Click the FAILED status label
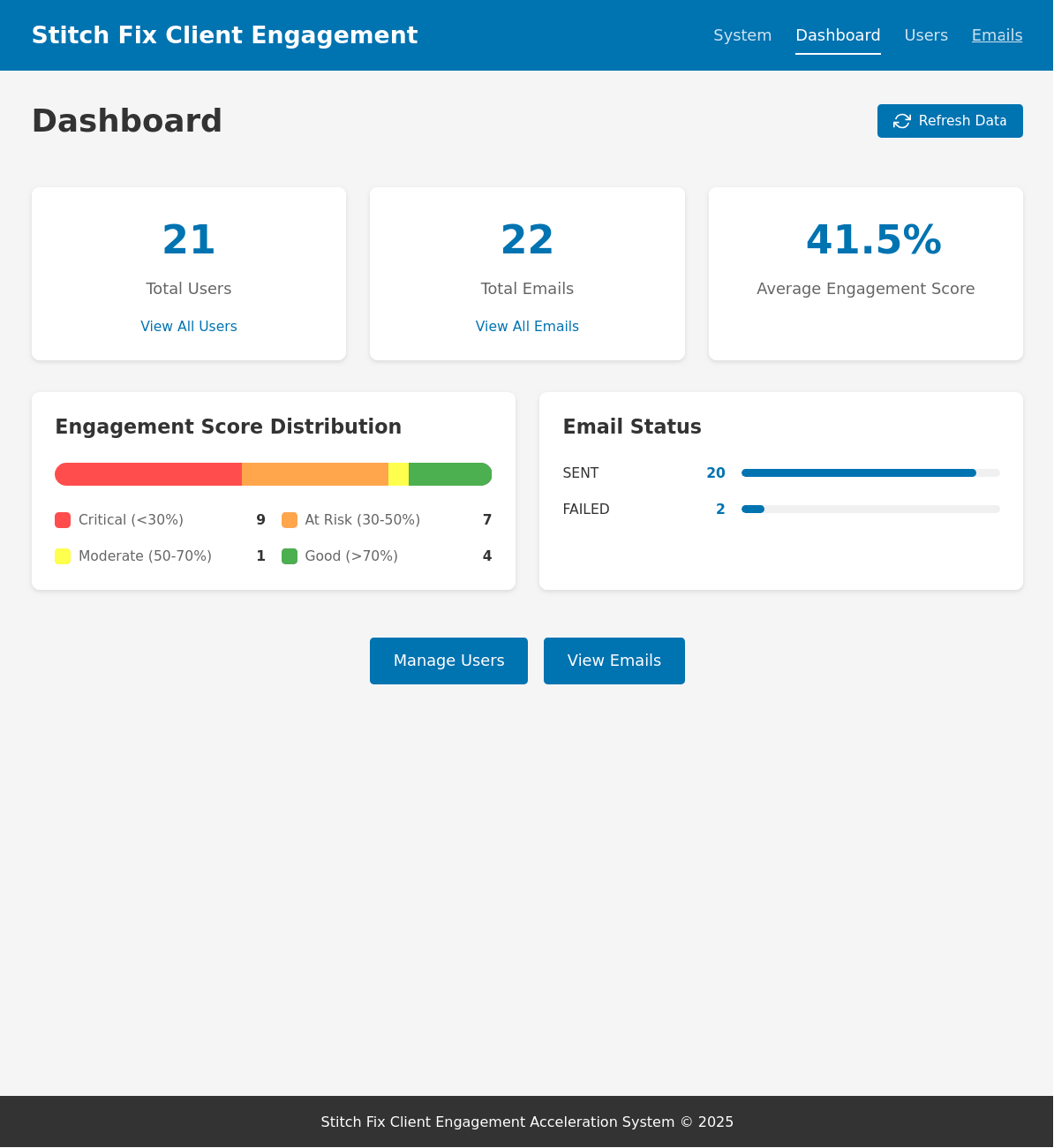 (586, 510)
